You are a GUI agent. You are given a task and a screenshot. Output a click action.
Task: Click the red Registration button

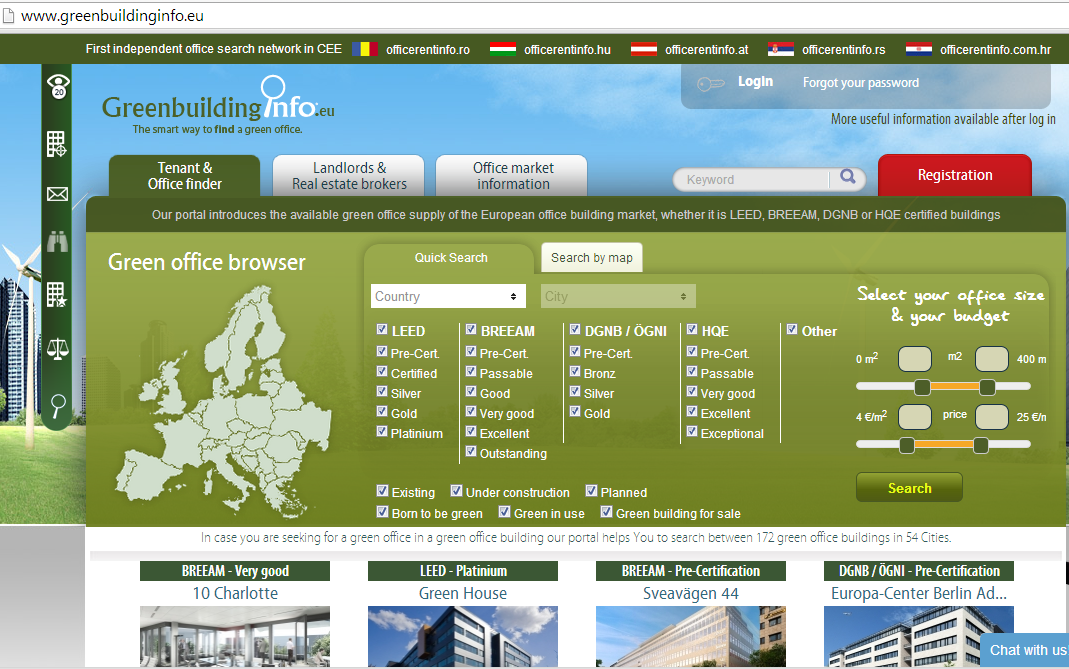coord(954,175)
